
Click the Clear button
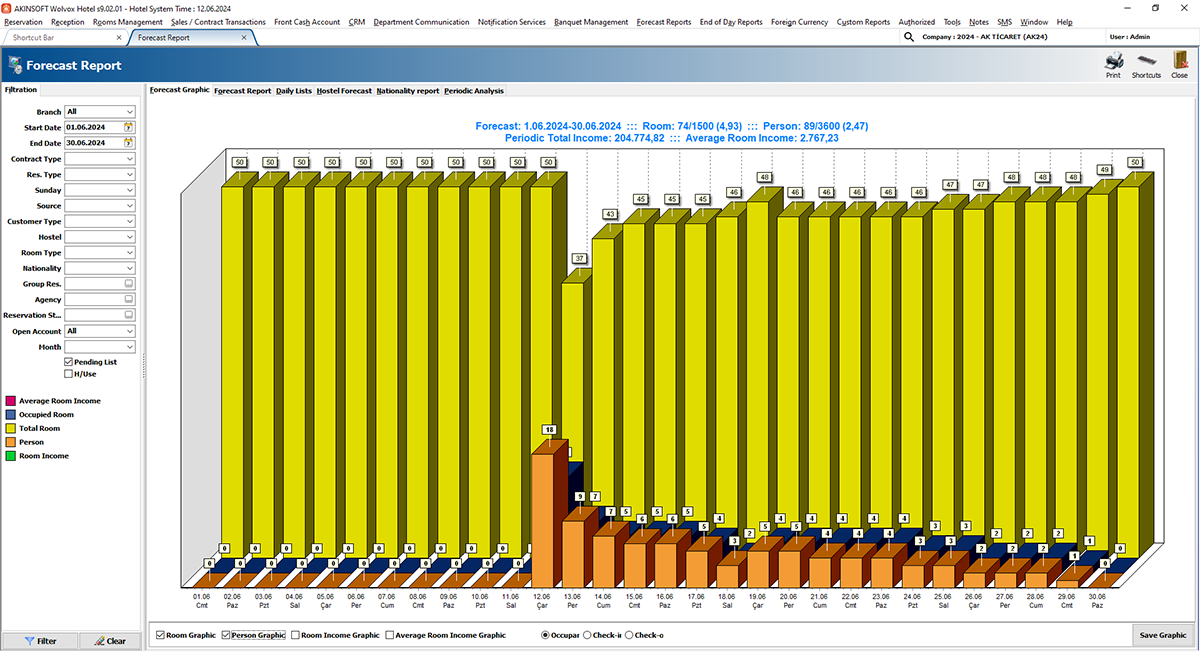coord(110,641)
